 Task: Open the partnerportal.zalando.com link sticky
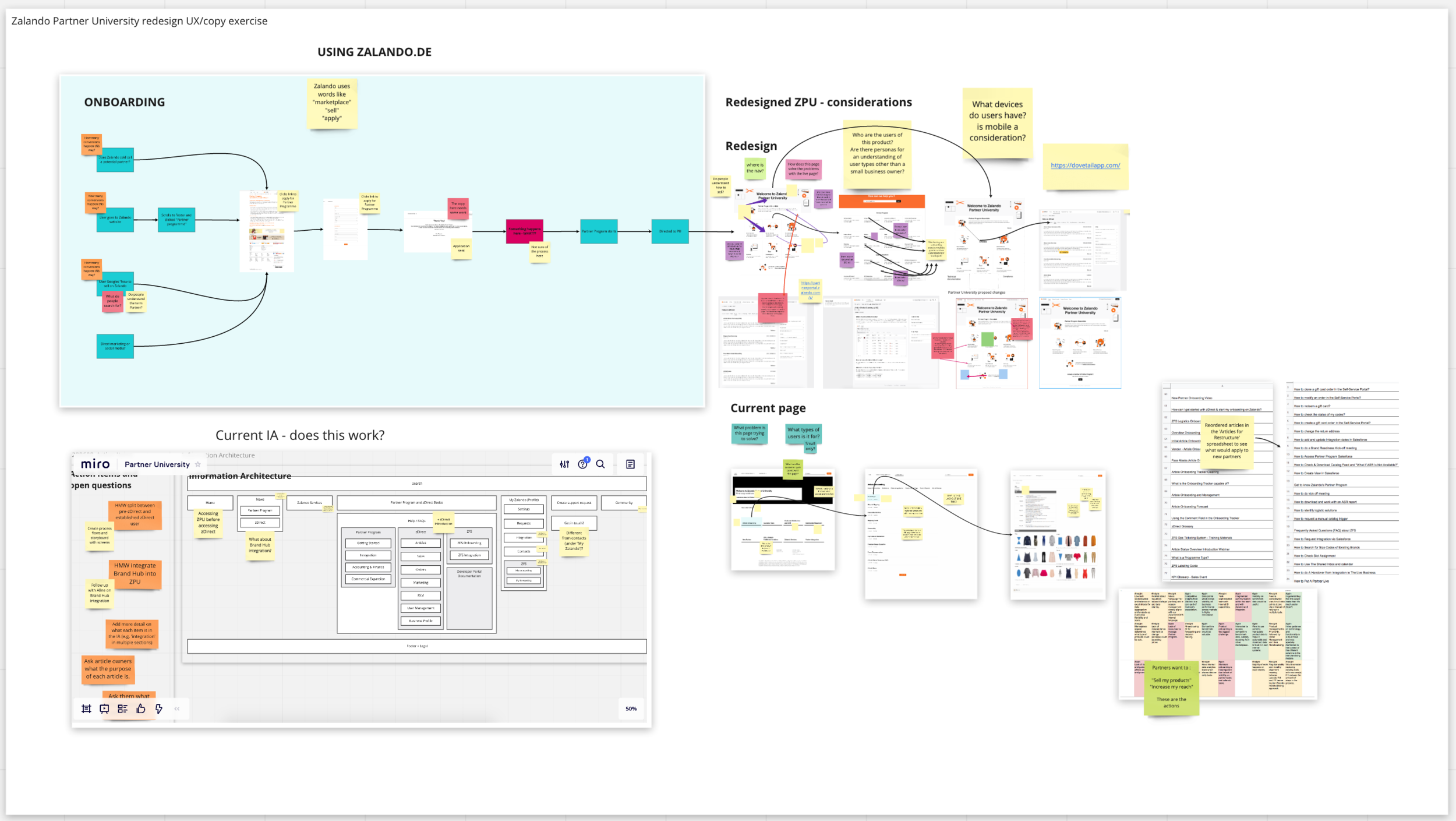point(810,290)
